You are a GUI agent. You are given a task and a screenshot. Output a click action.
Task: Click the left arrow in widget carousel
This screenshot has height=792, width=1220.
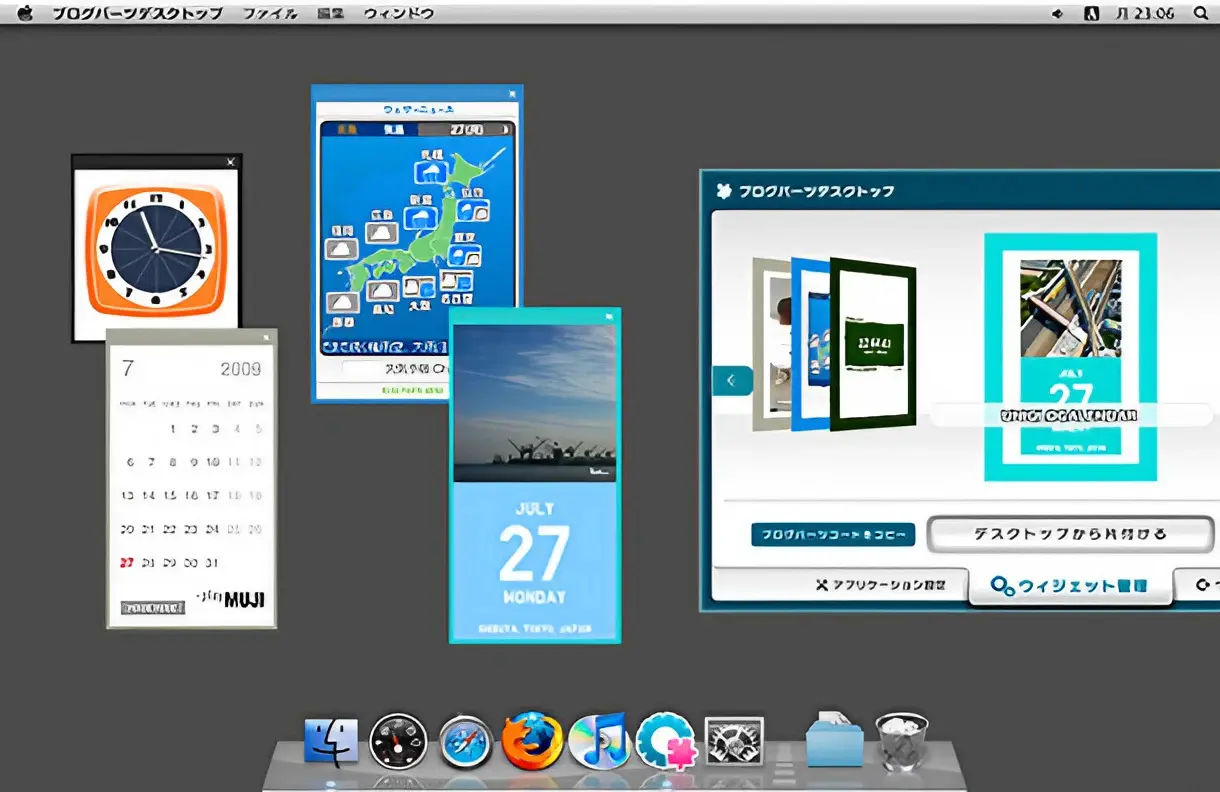[x=731, y=380]
